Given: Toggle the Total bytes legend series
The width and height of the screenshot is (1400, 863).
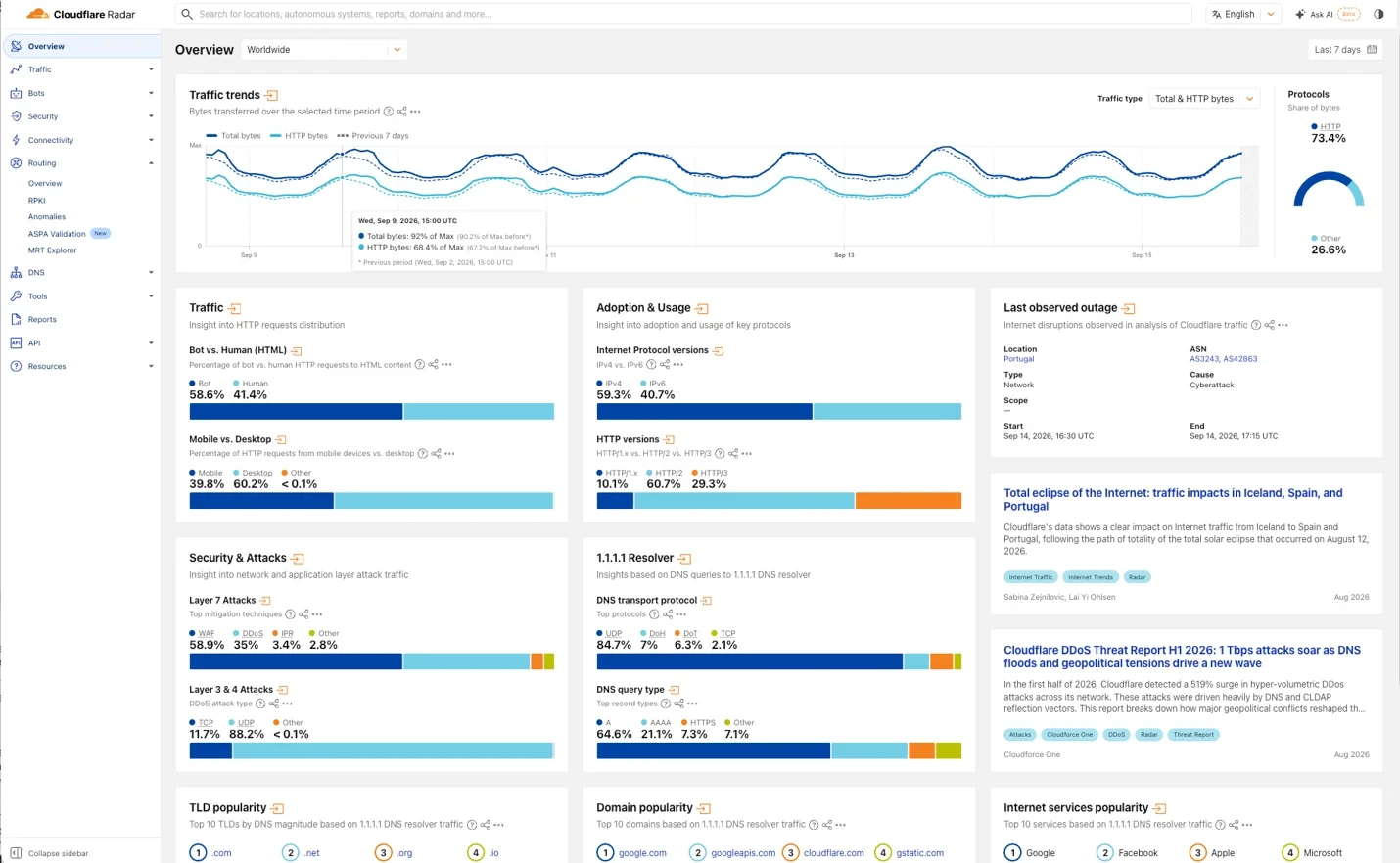Looking at the screenshot, I should (x=233, y=136).
